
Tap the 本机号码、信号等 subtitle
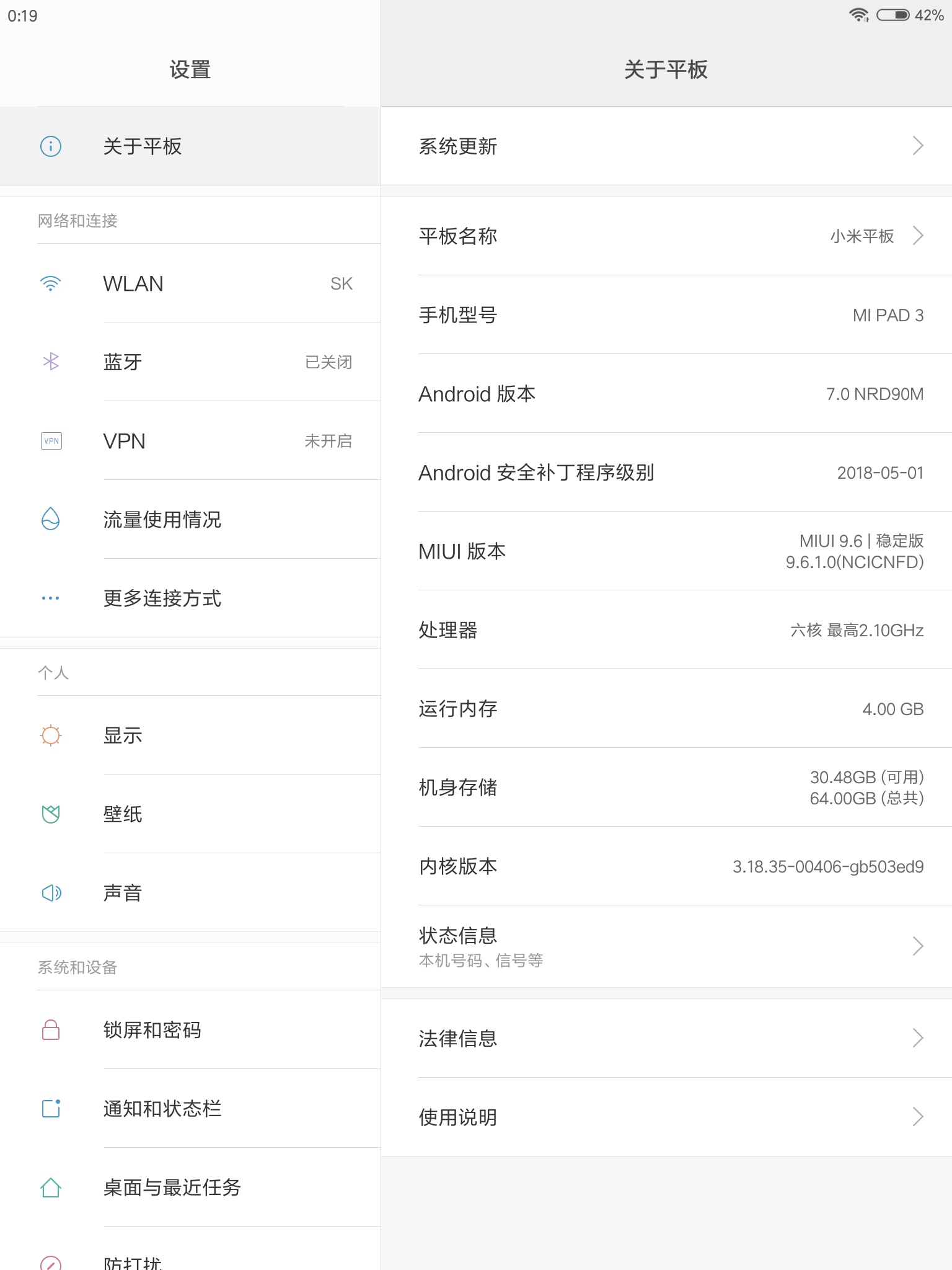tap(481, 961)
